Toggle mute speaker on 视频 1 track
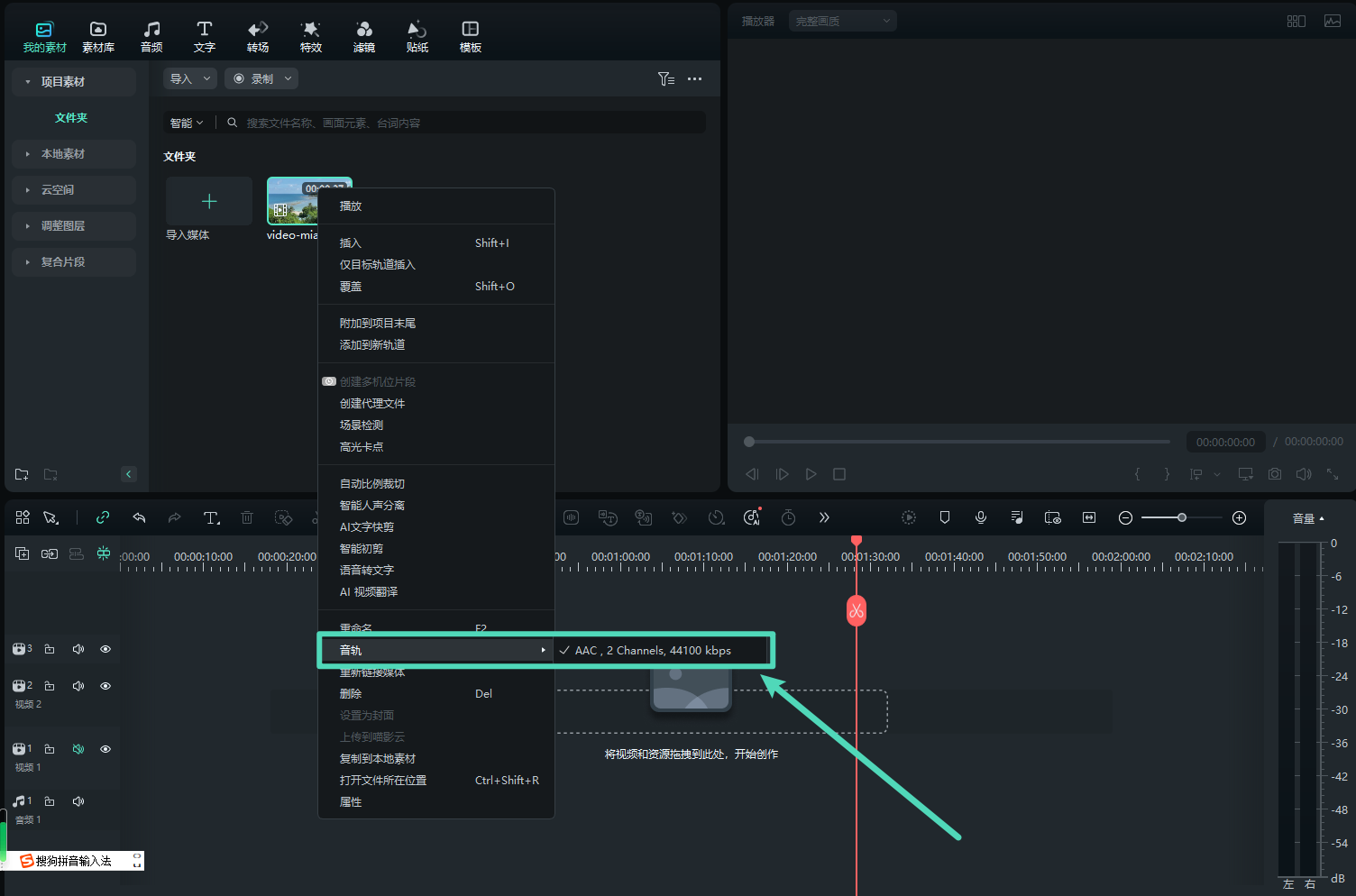 click(x=78, y=749)
